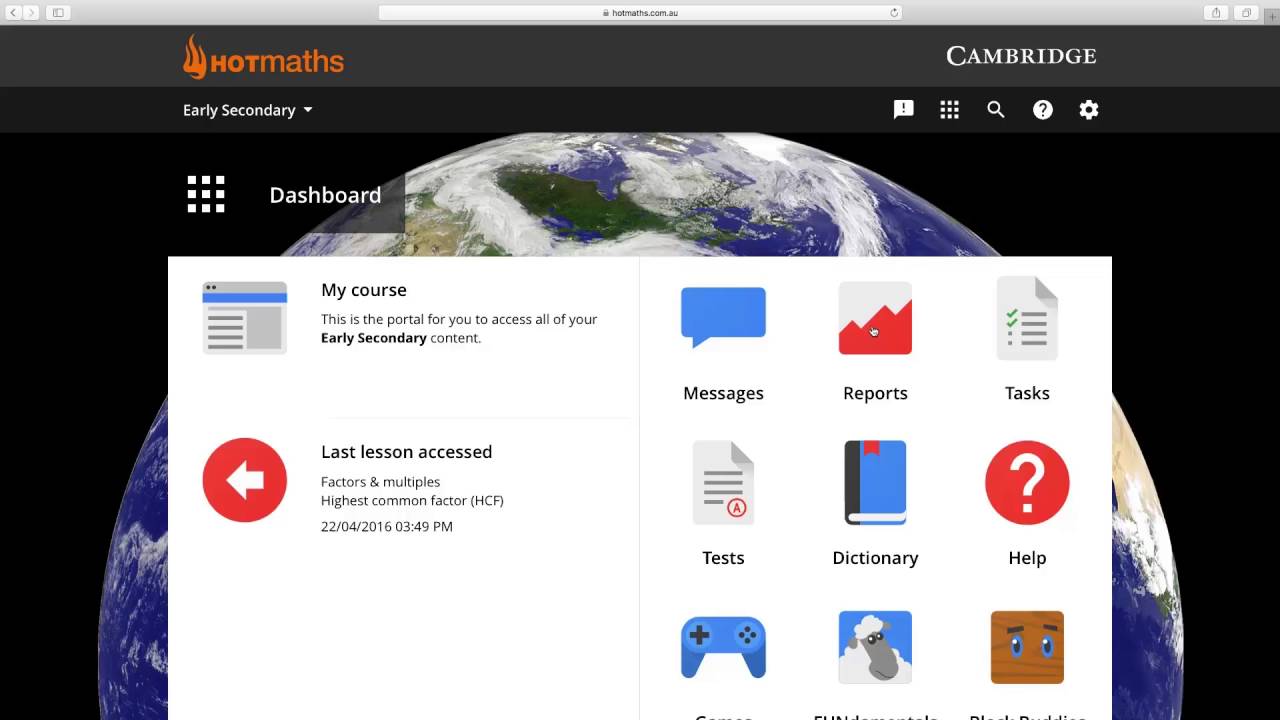
Task: Click the Reports label
Action: pyautogui.click(x=875, y=393)
